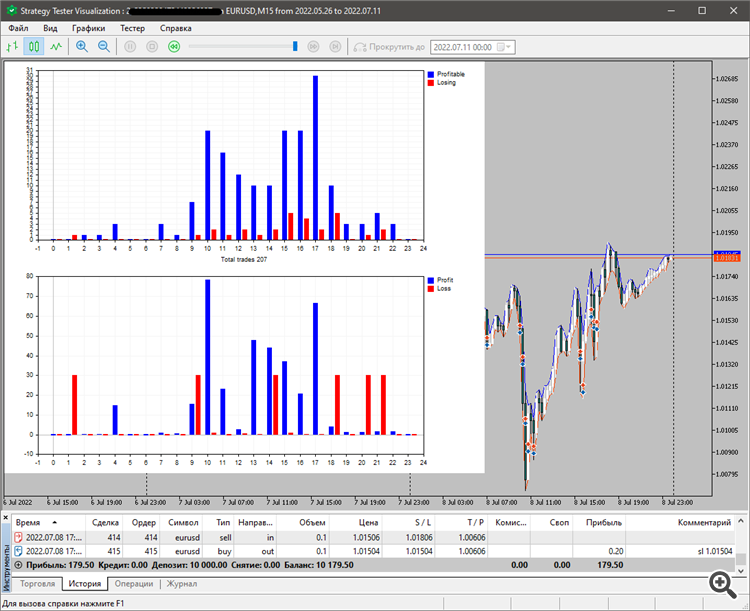Screen dimensions: 750x611
Task: Click the fast-forward playback button
Action: pos(313,47)
